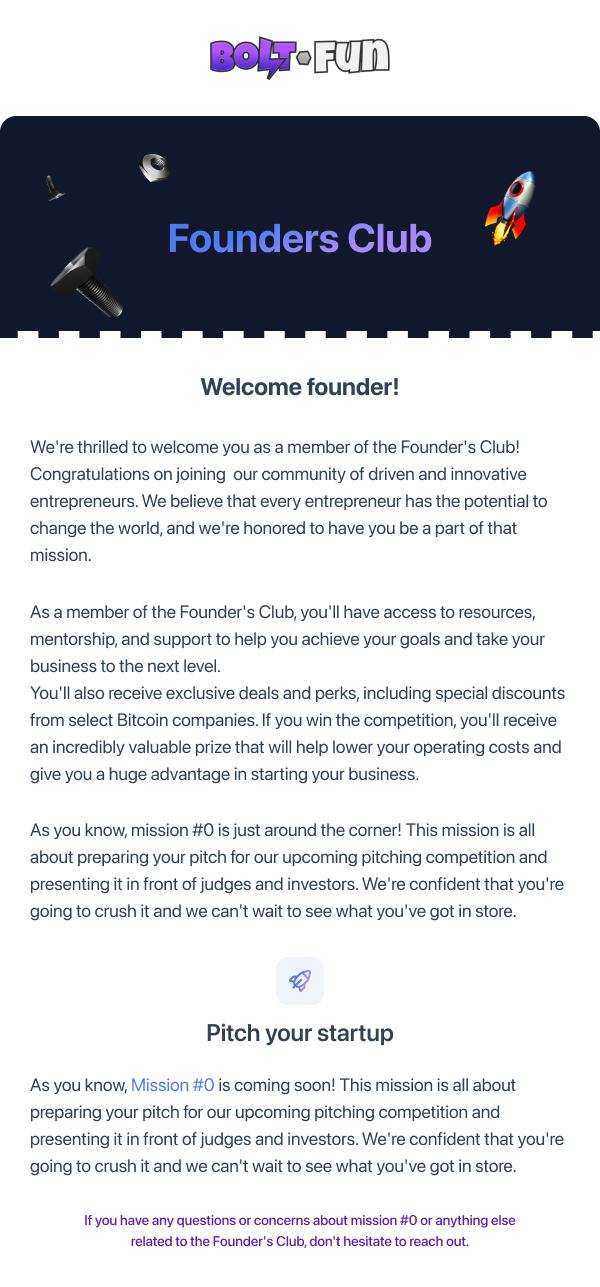
Task: Click the Founders Club banner title
Action: click(300, 239)
